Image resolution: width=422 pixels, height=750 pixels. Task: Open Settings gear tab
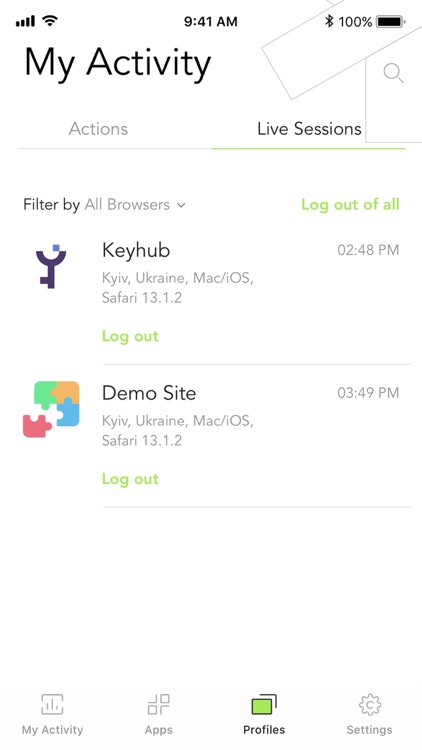pos(369,715)
